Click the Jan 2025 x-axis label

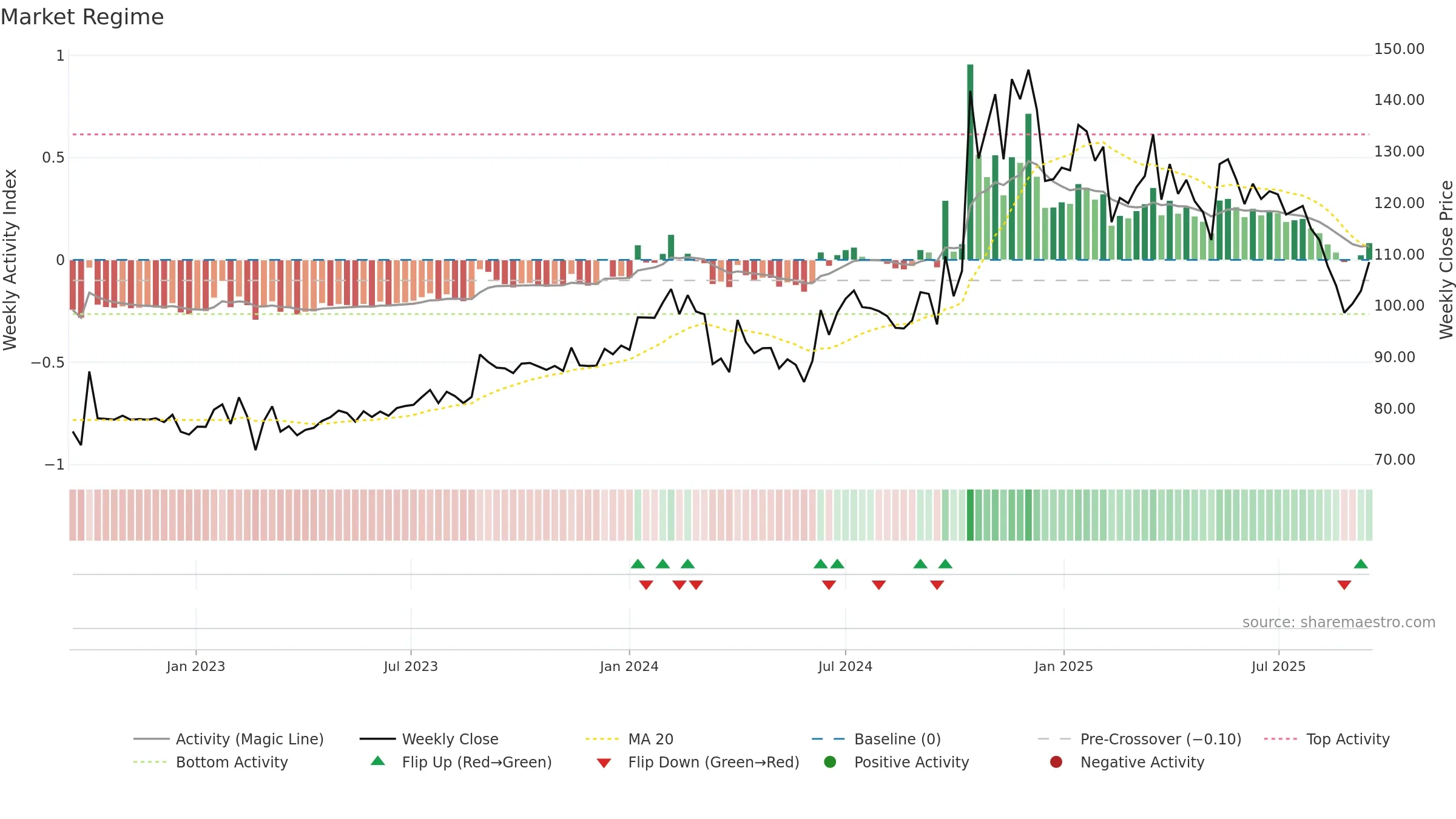pyautogui.click(x=1063, y=666)
